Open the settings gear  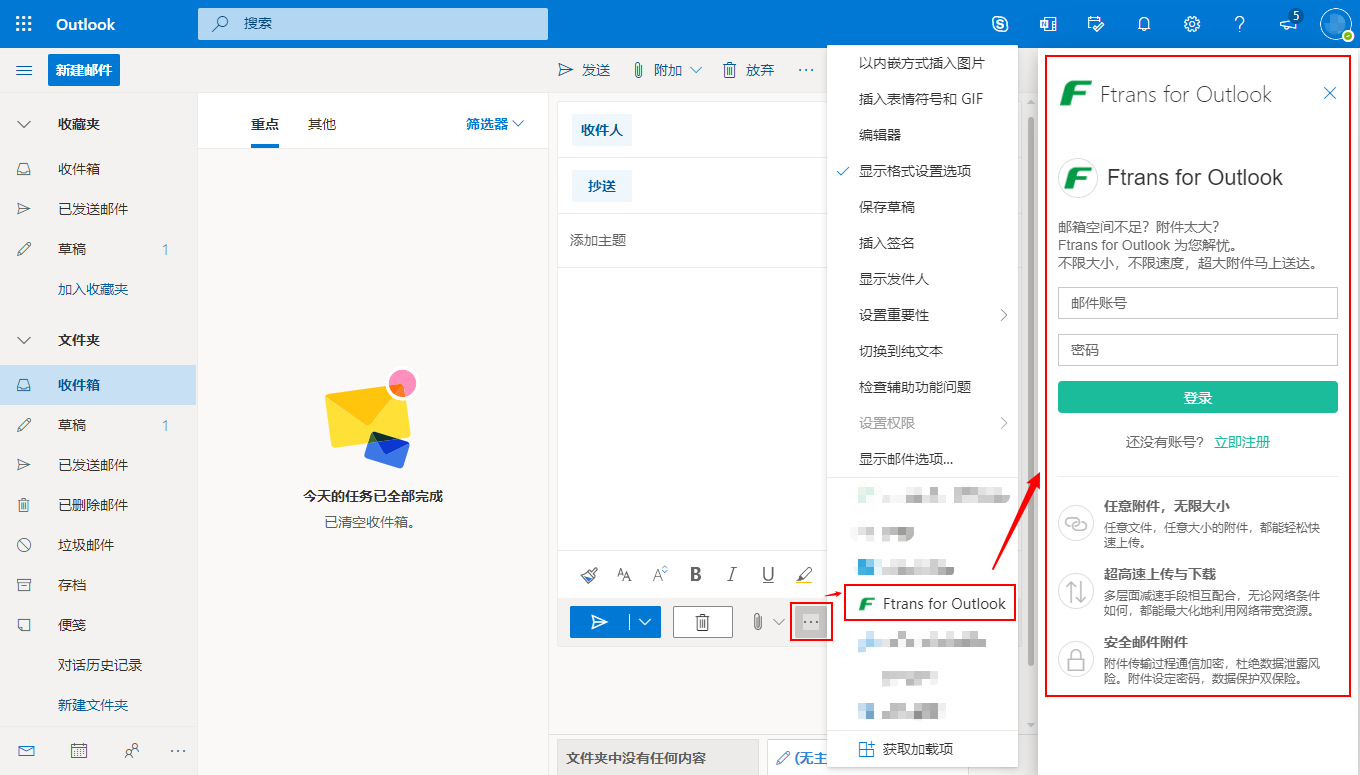1192,24
